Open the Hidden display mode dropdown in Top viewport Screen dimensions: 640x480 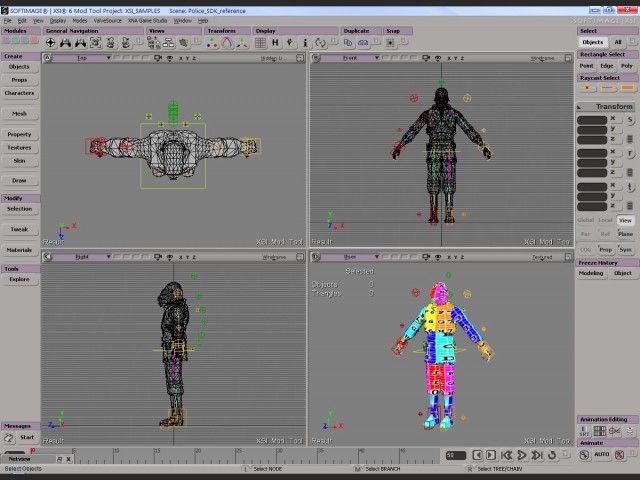pos(274,58)
